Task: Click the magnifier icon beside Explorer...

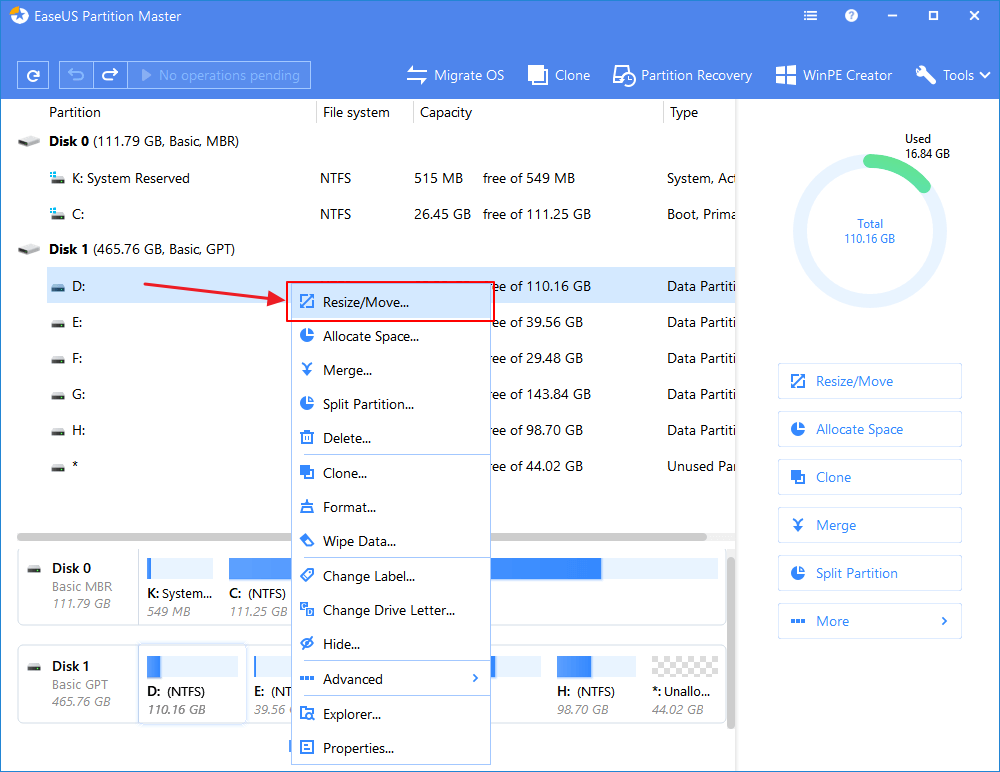Action: click(307, 713)
